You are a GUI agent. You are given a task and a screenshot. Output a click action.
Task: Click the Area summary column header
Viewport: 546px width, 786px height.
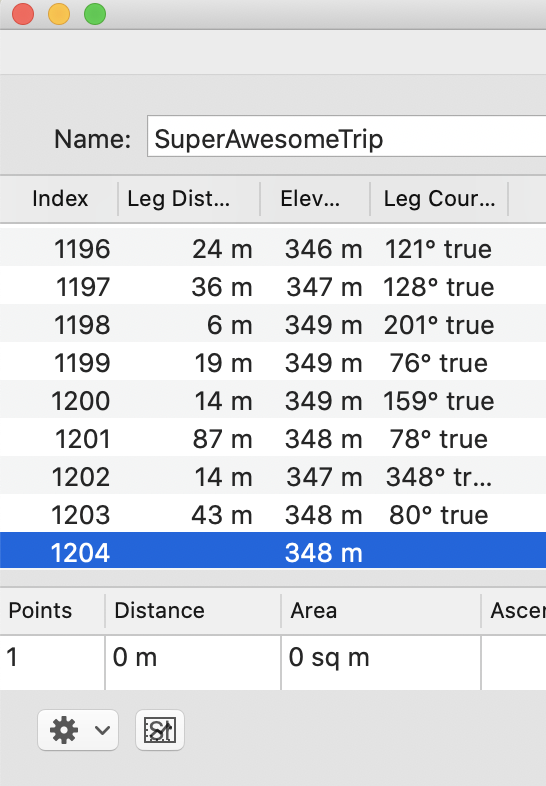point(381,611)
